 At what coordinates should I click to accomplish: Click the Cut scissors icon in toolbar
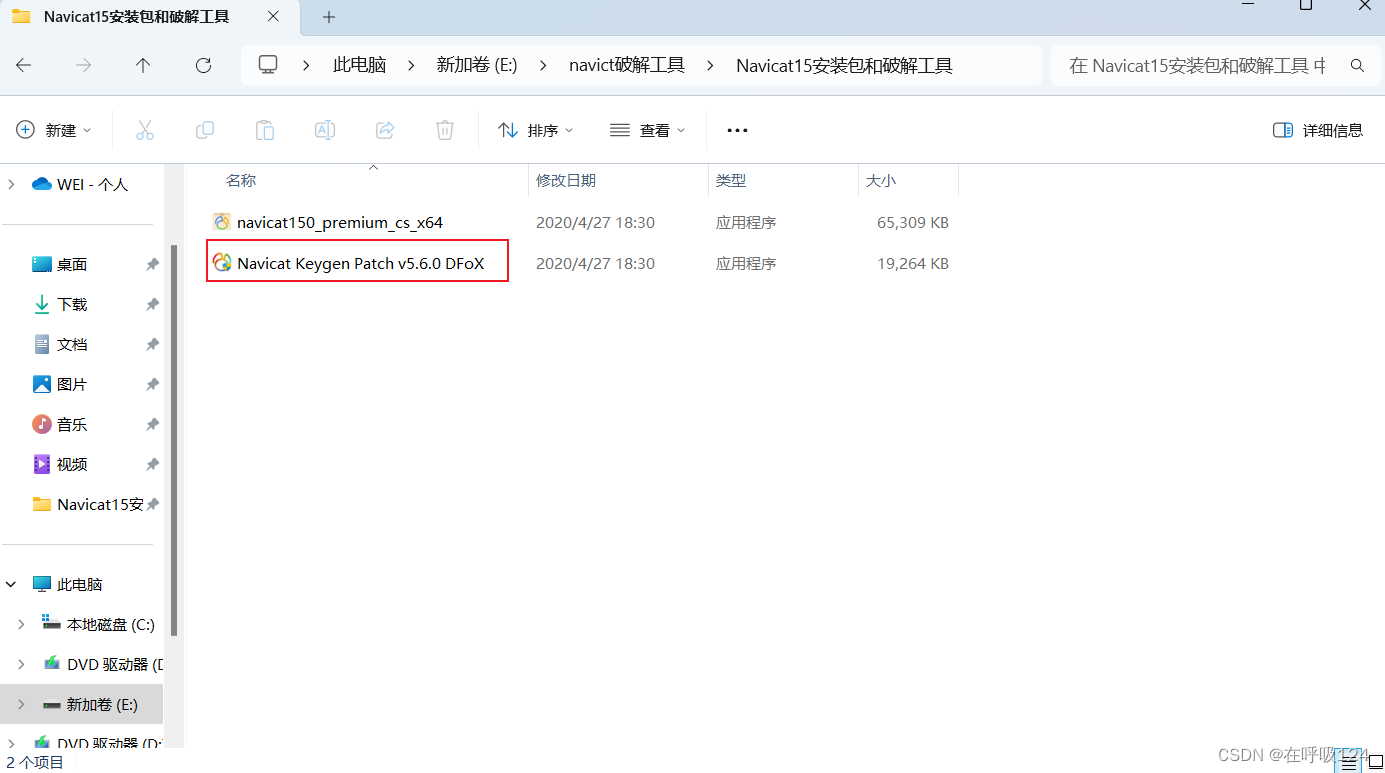pos(144,130)
